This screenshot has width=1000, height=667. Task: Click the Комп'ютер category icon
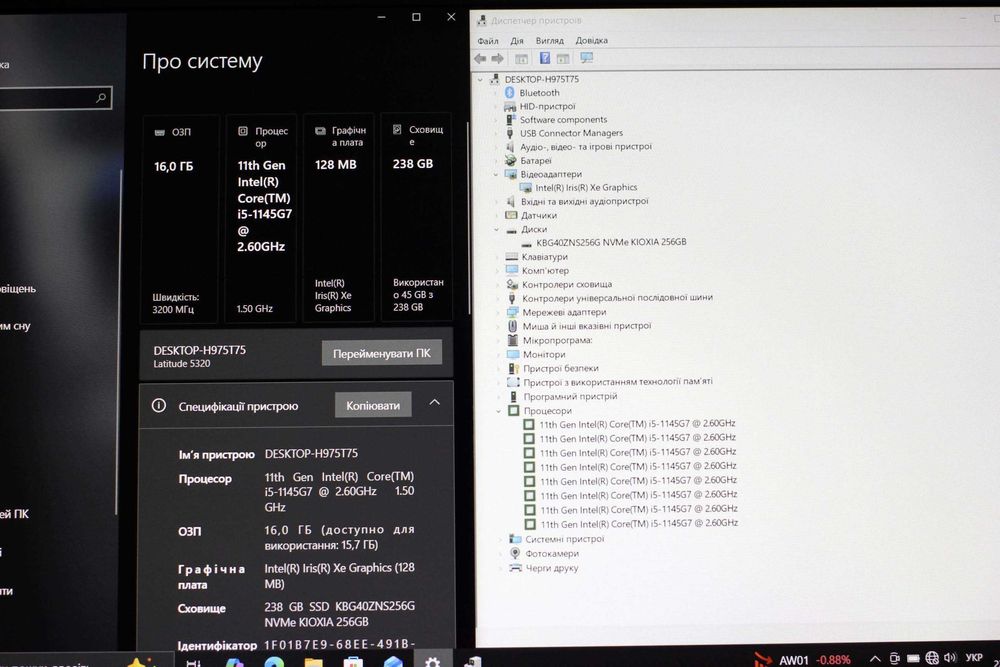pyautogui.click(x=511, y=270)
